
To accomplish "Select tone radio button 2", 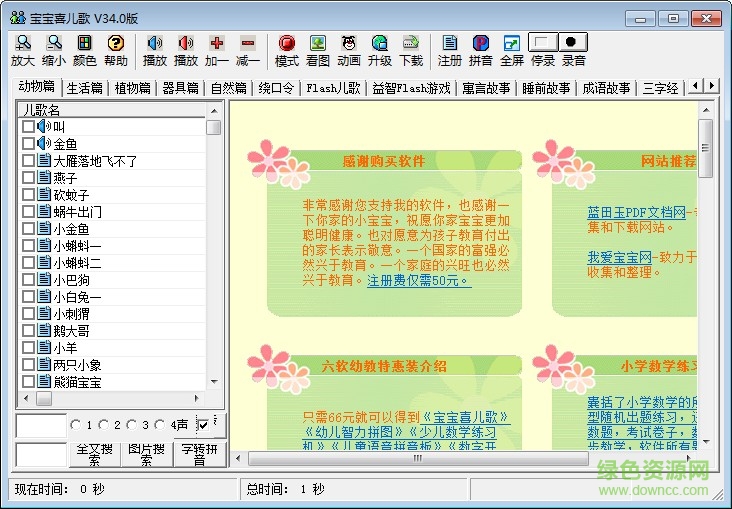I will [105, 425].
